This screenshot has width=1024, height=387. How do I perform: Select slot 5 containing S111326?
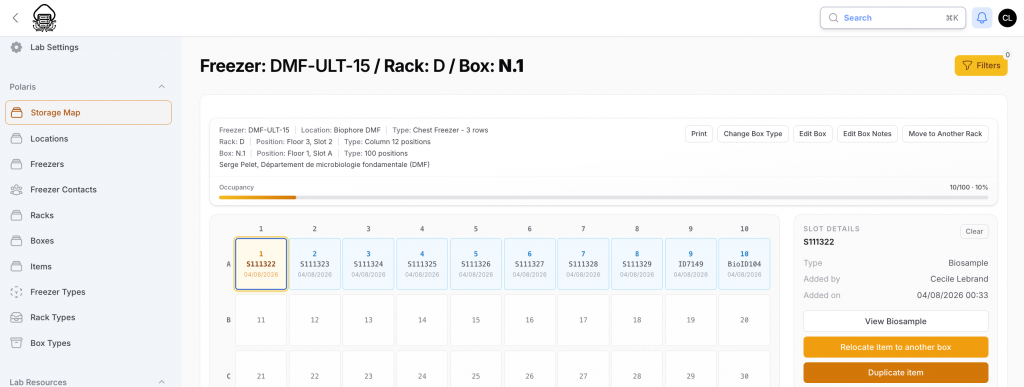coord(475,264)
